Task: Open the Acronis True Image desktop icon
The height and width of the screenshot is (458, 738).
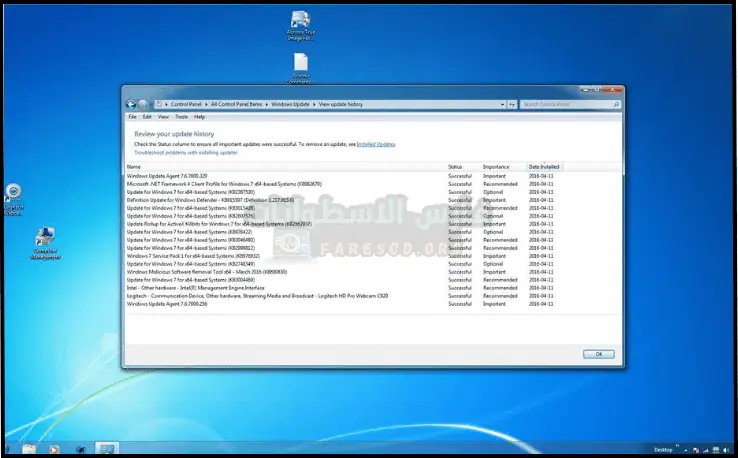Action: click(300, 23)
